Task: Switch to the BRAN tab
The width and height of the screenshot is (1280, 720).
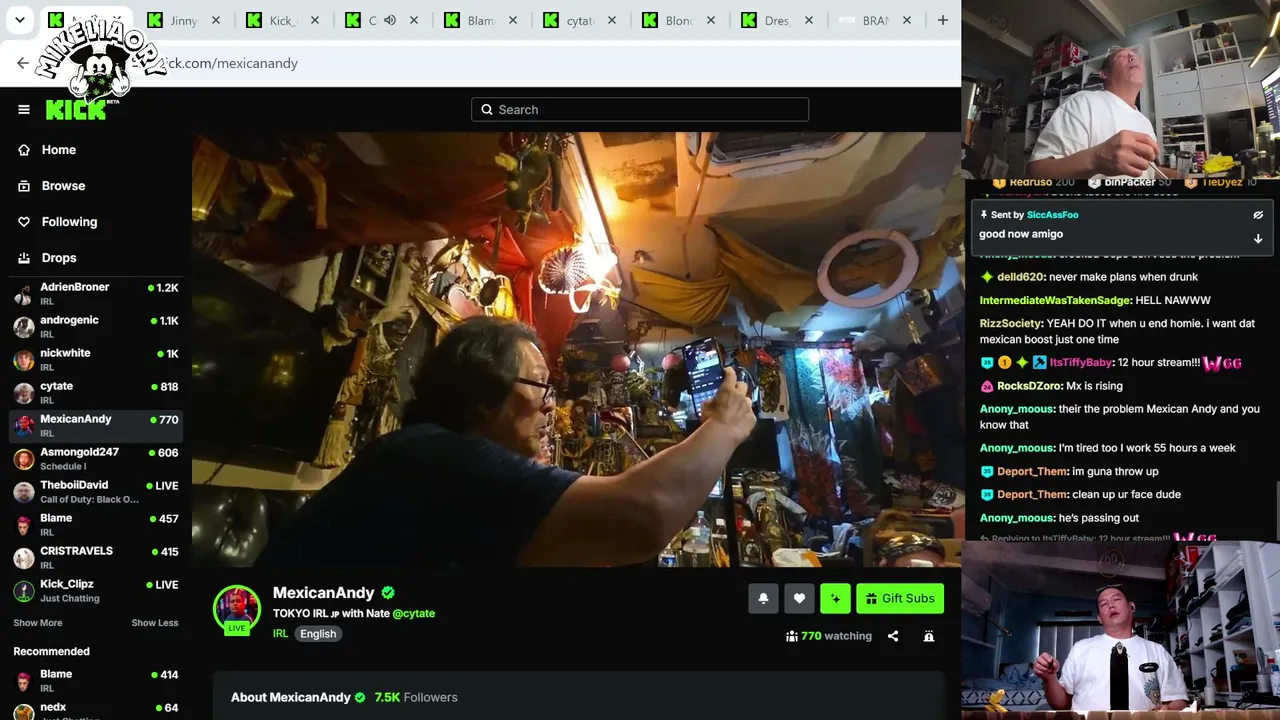Action: (876, 20)
